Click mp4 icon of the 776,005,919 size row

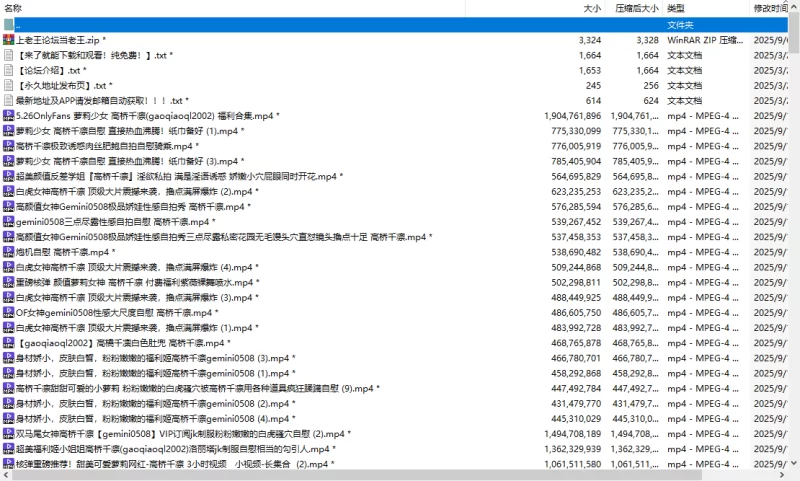point(8,146)
